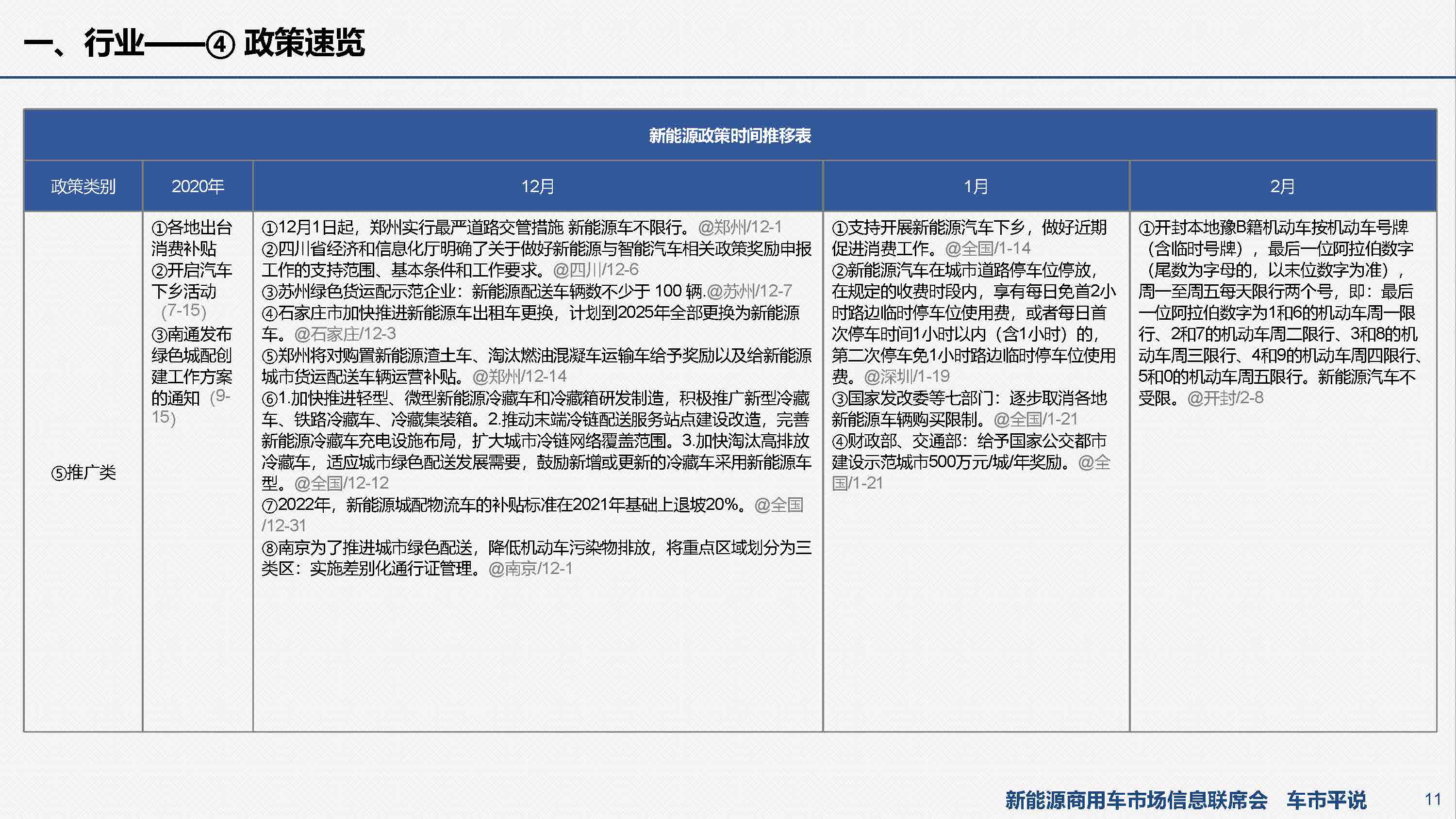Click the column header 2月
Viewport: 1456px width, 819px height.
(x=1282, y=186)
